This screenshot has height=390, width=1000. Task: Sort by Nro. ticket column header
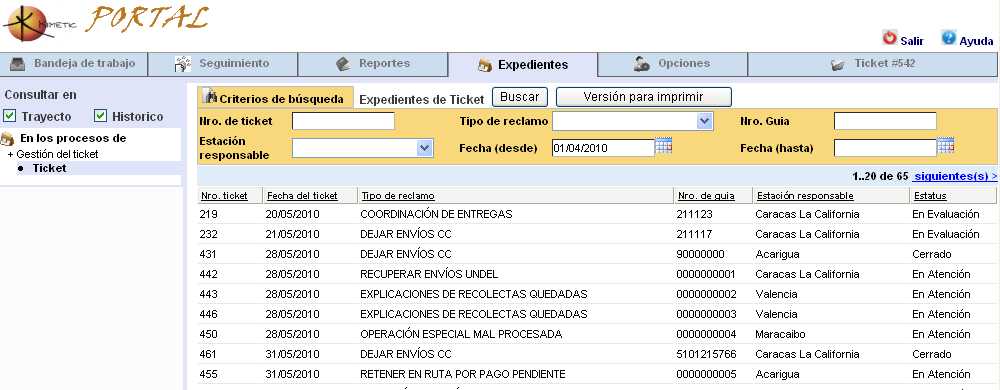click(224, 196)
